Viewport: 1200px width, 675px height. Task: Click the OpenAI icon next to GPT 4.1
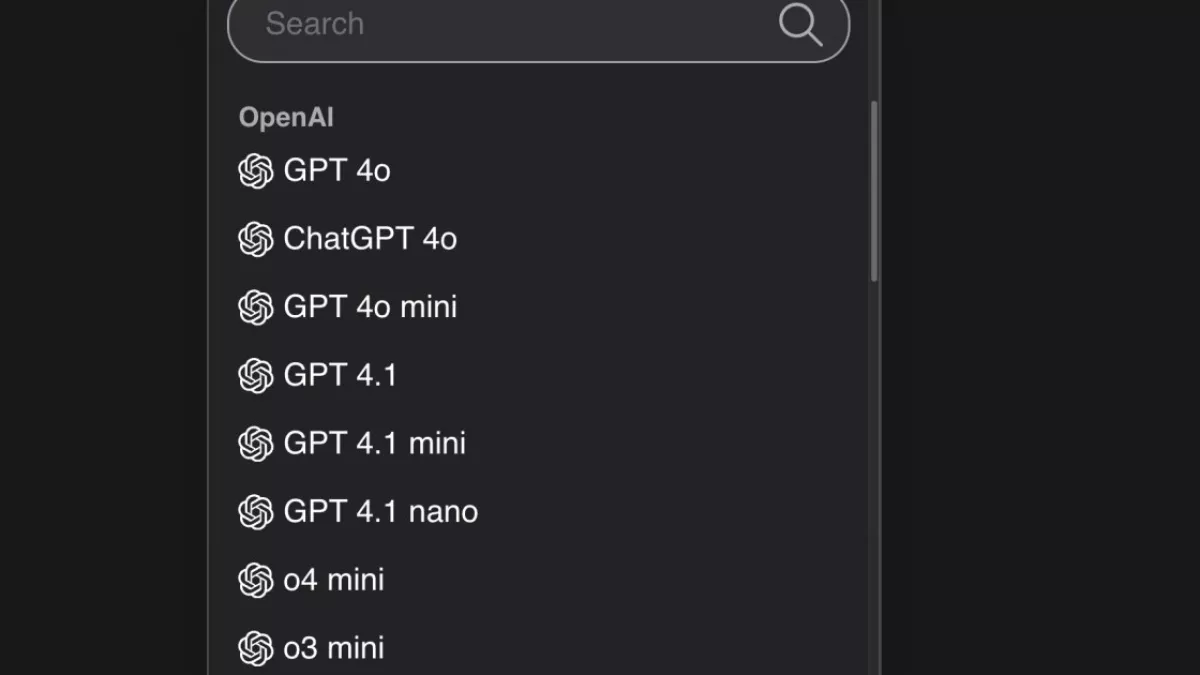(256, 375)
